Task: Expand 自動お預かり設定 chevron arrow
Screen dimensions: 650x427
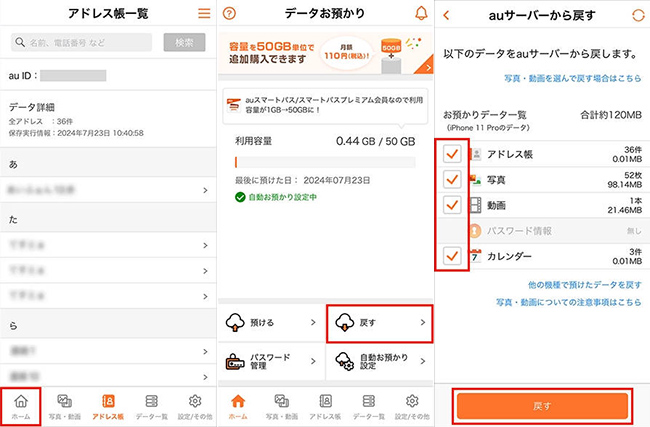Action: click(422, 361)
